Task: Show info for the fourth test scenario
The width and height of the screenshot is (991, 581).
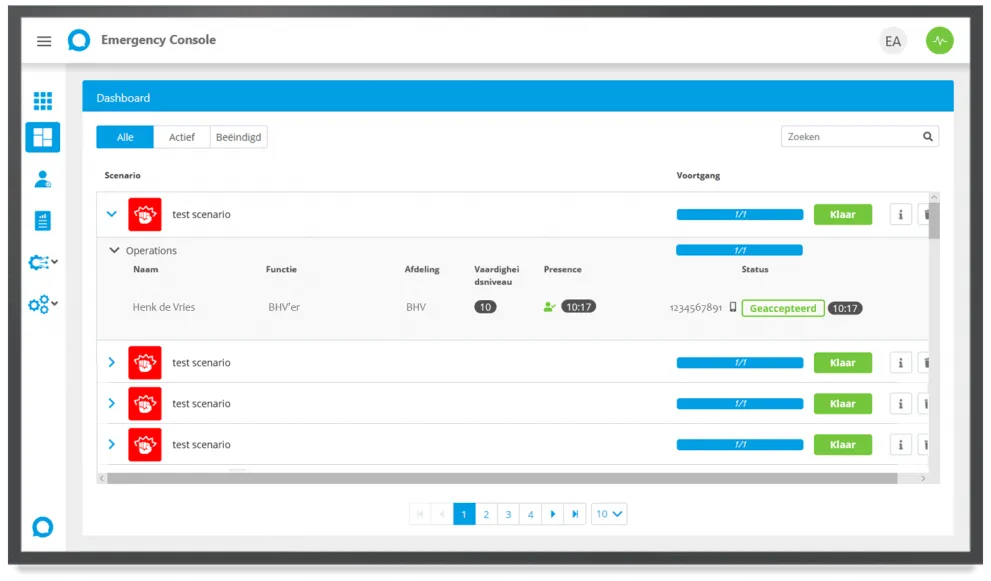Action: (x=900, y=445)
